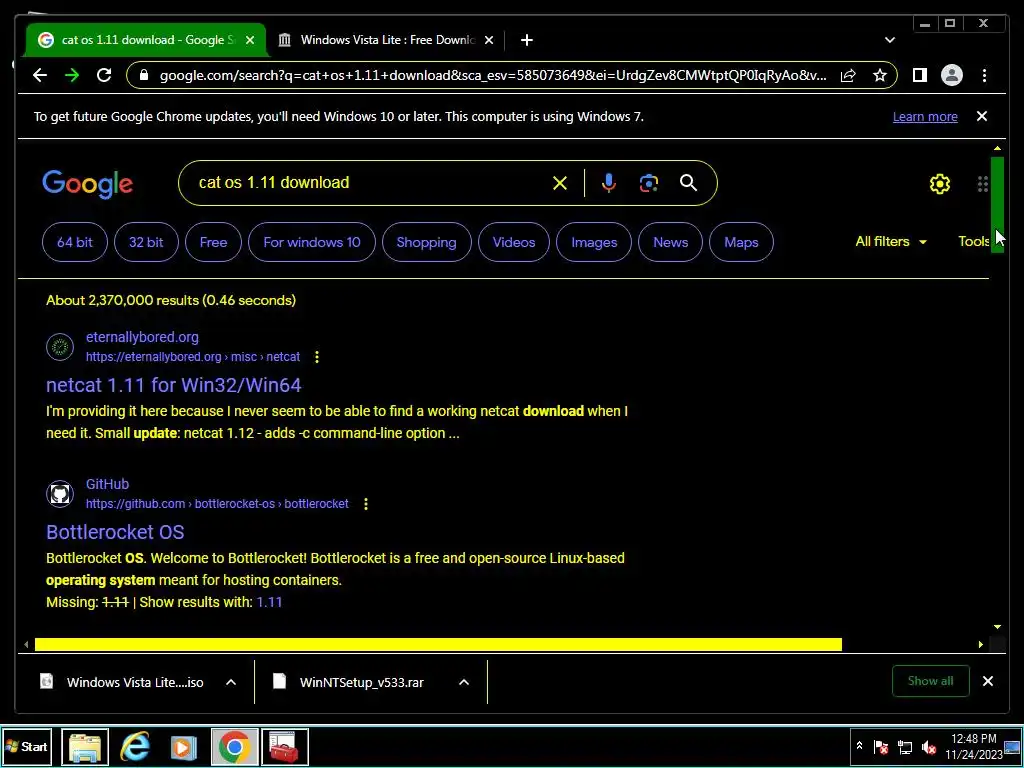Follow the Learn more link

tap(925, 117)
